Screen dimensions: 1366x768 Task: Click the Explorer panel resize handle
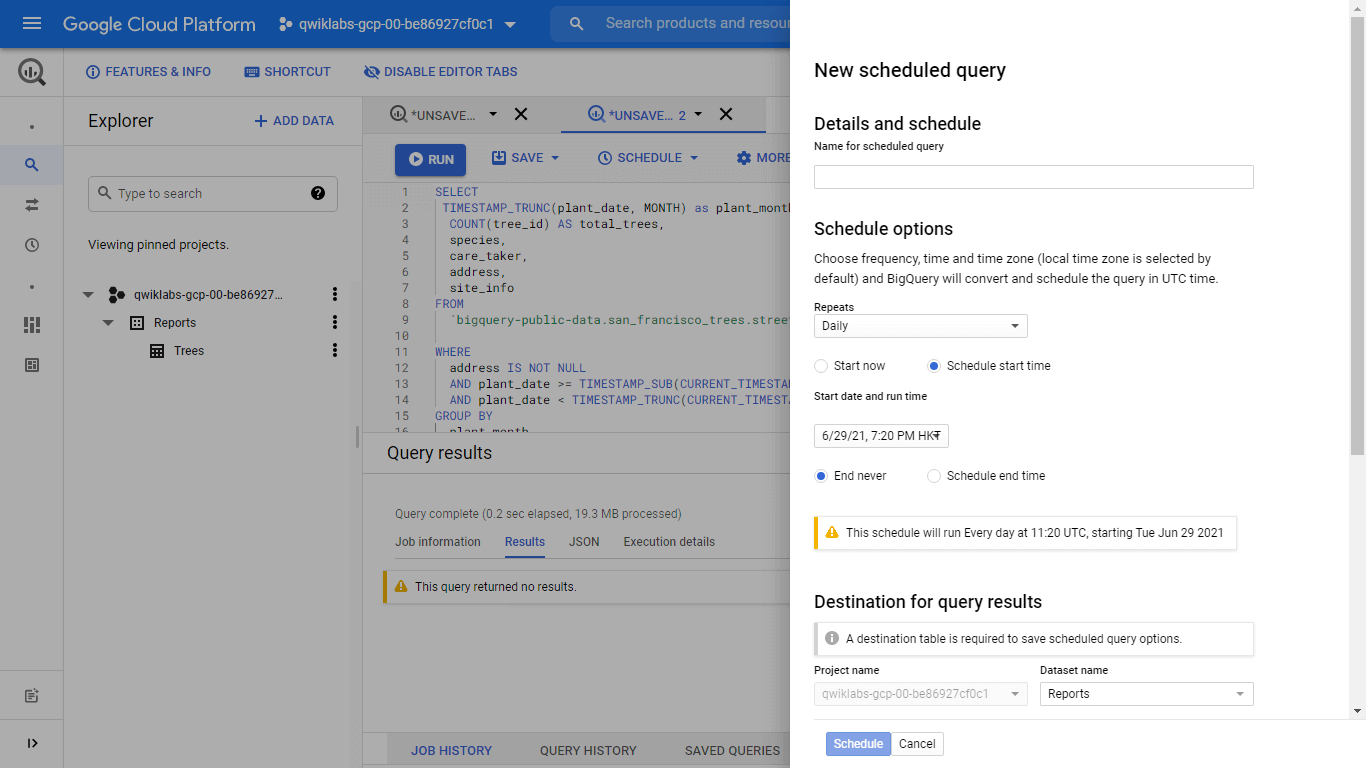point(357,437)
